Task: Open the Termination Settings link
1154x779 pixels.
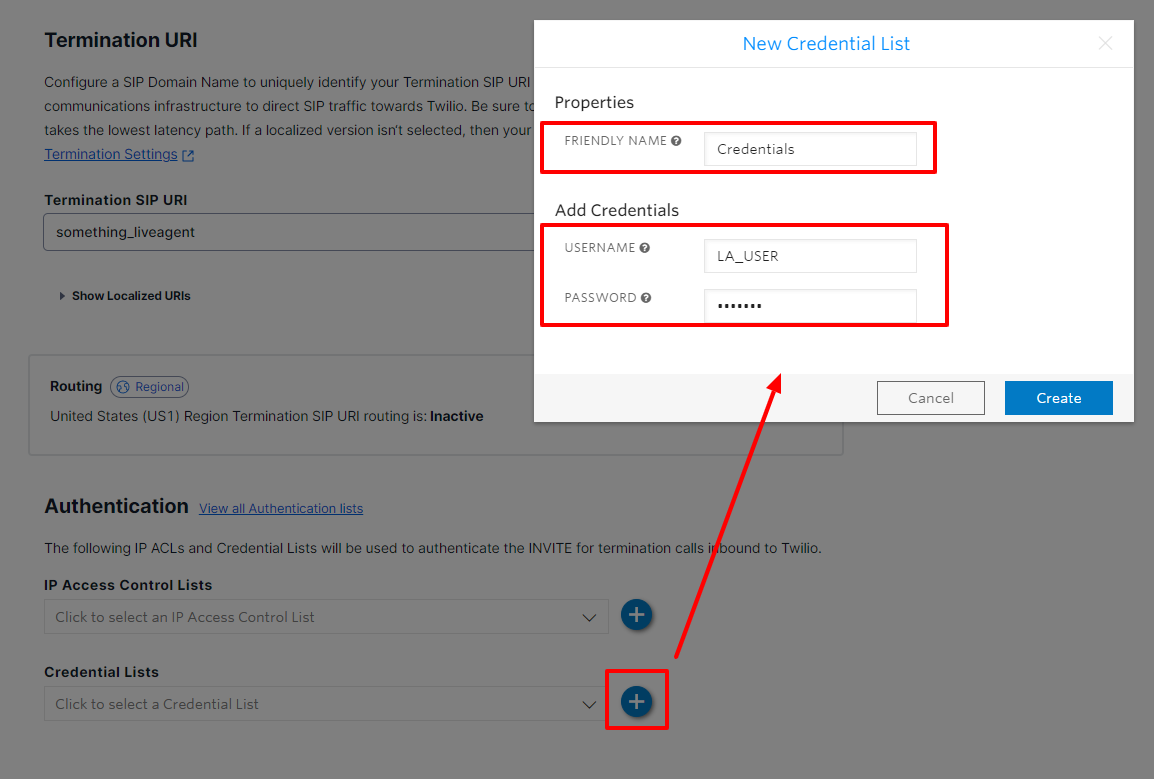Action: point(111,154)
